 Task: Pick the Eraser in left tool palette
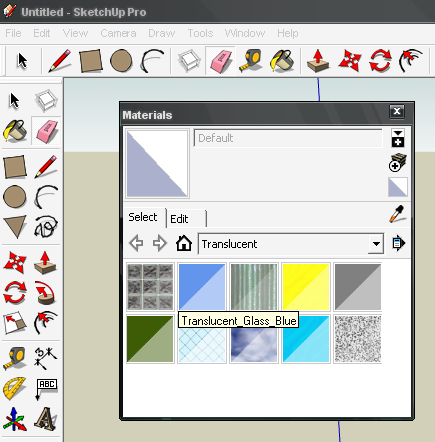(x=46, y=130)
